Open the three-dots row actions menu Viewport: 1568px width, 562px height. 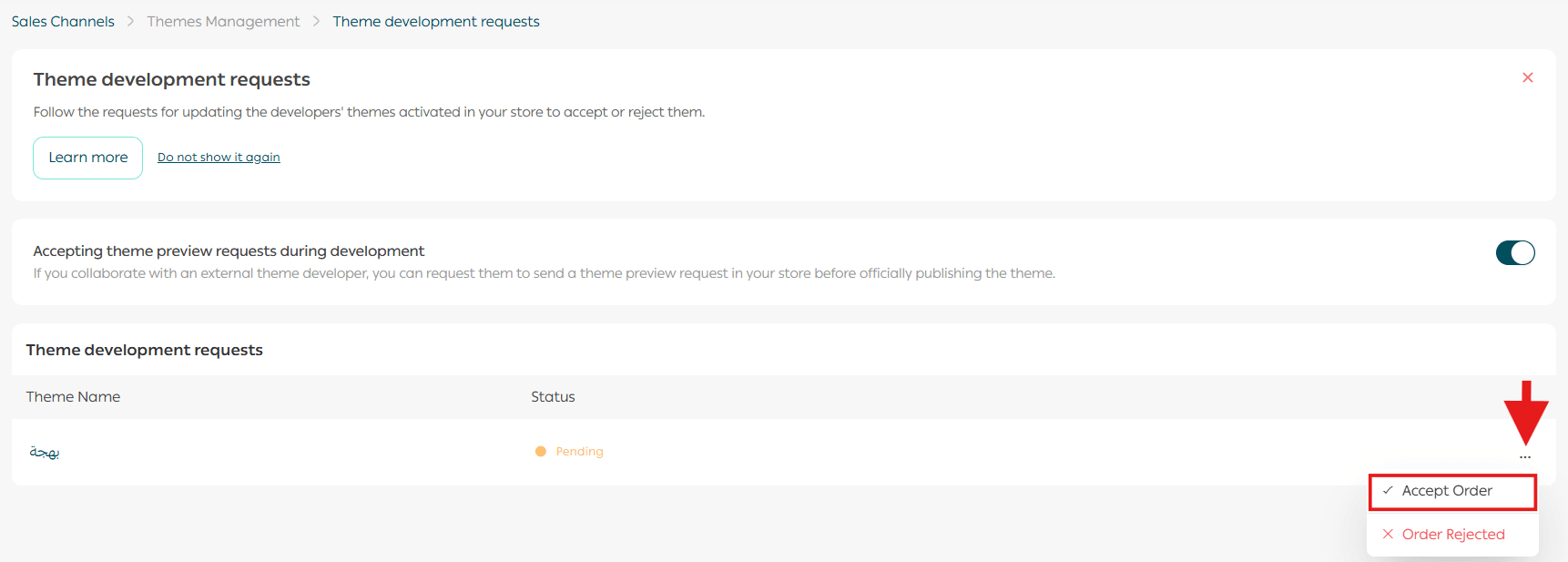tap(1524, 457)
